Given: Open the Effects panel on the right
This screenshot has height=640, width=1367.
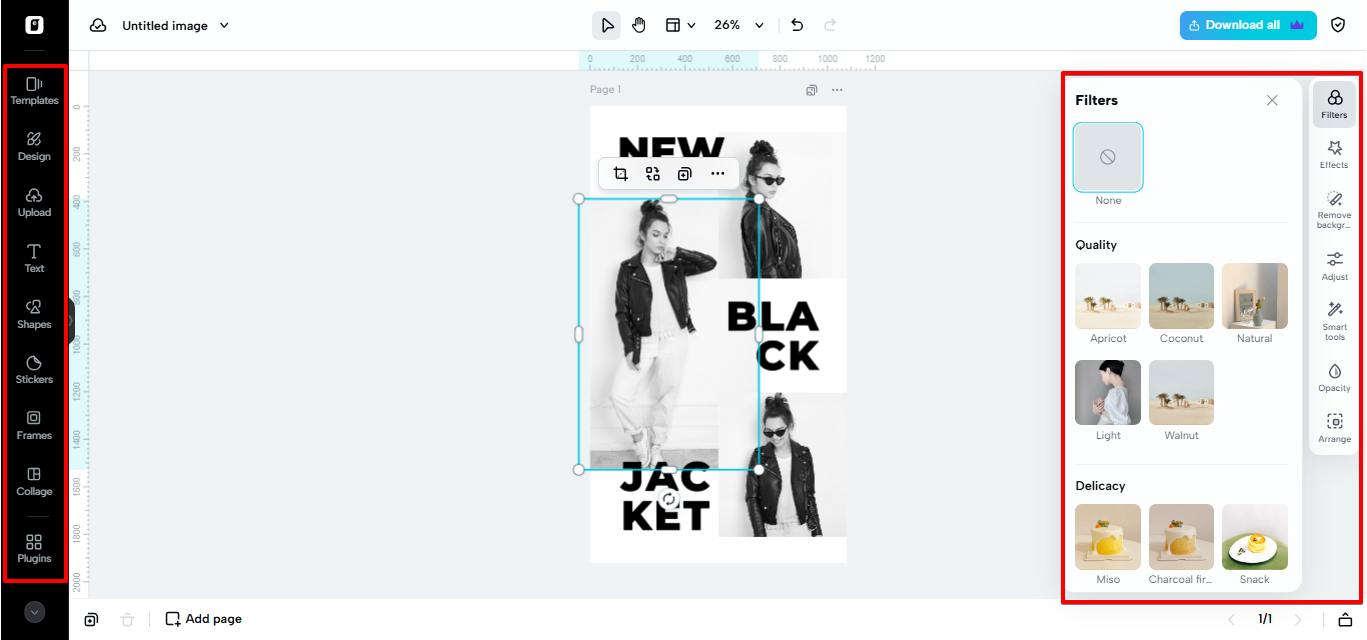Looking at the screenshot, I should 1334,154.
